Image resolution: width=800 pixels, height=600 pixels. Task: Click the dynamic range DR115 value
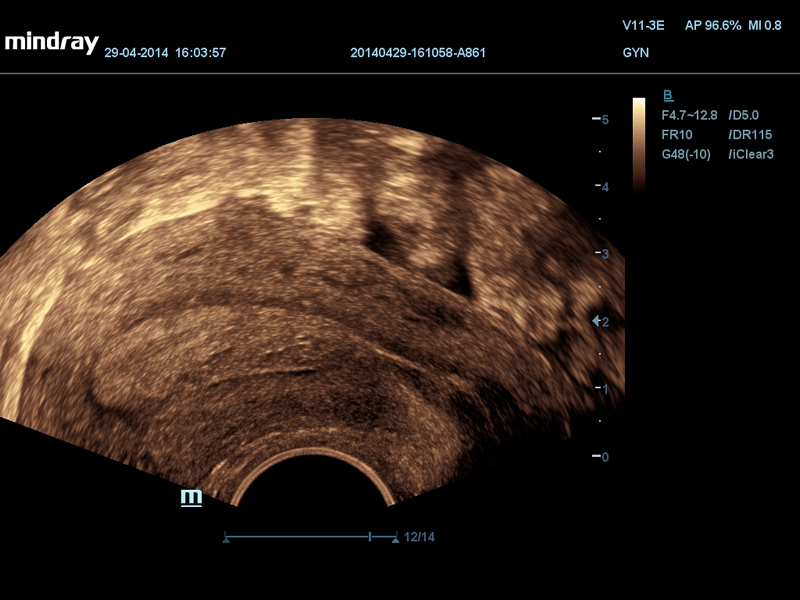(750, 135)
